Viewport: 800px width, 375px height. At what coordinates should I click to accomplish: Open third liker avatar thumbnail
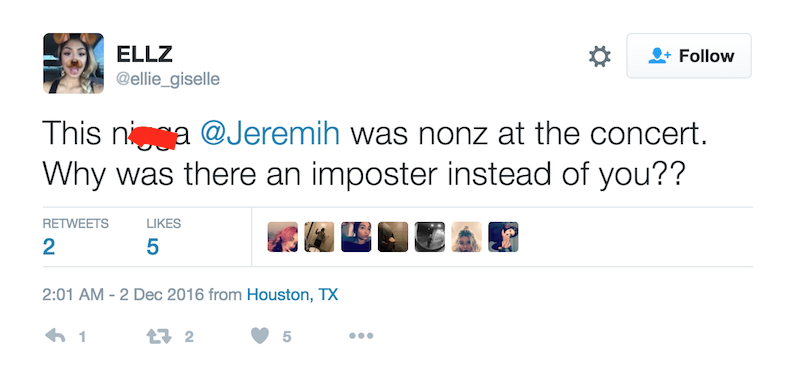(x=356, y=237)
